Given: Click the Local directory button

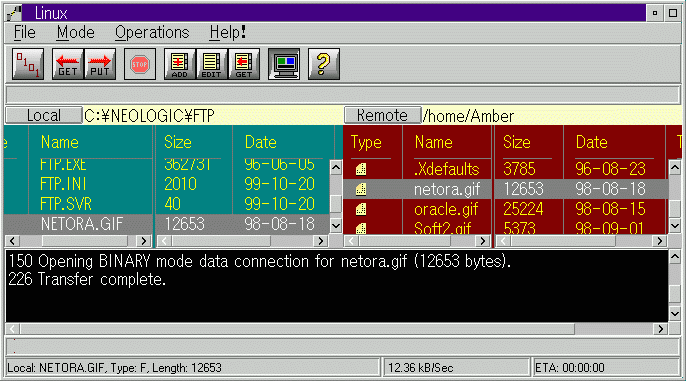Looking at the screenshot, I should click(44, 115).
